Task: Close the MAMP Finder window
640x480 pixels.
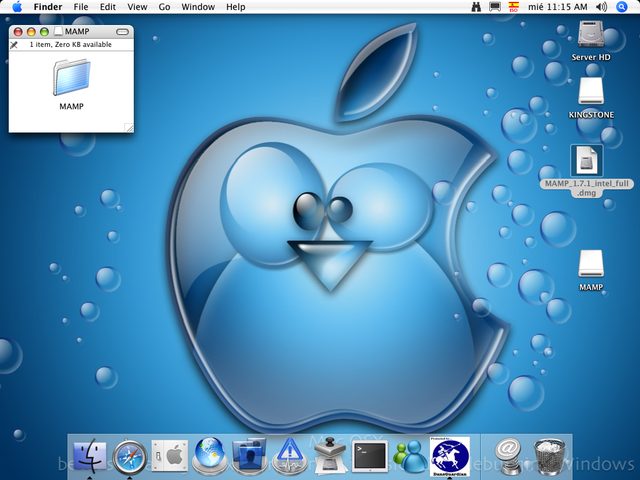Action: [x=18, y=32]
